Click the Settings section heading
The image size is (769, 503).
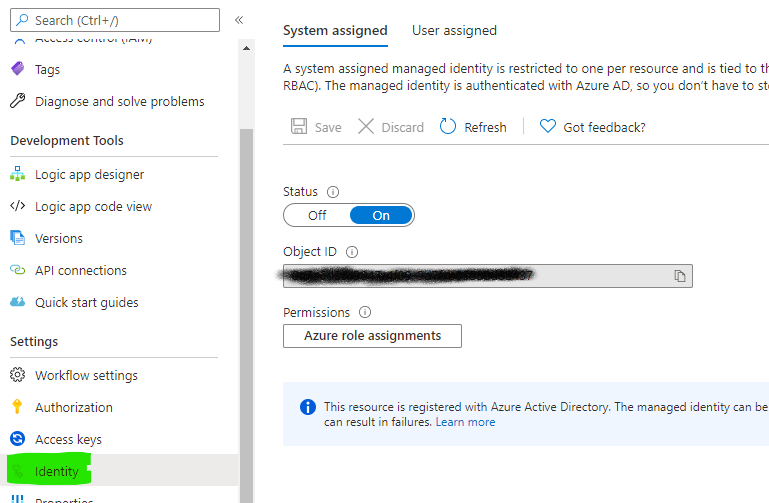[x=34, y=342]
